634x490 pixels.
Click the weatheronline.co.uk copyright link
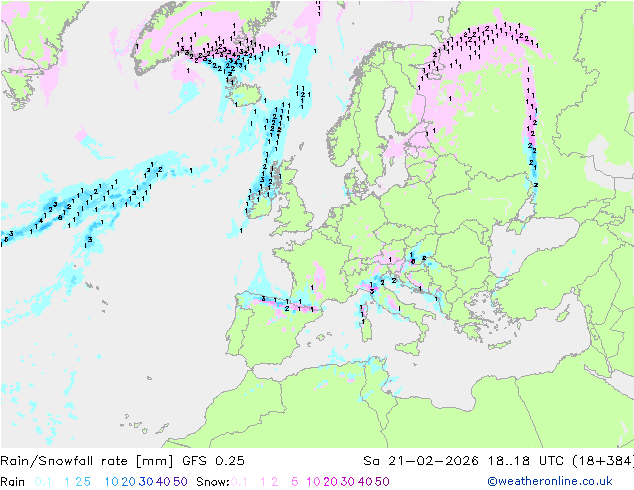point(550,481)
